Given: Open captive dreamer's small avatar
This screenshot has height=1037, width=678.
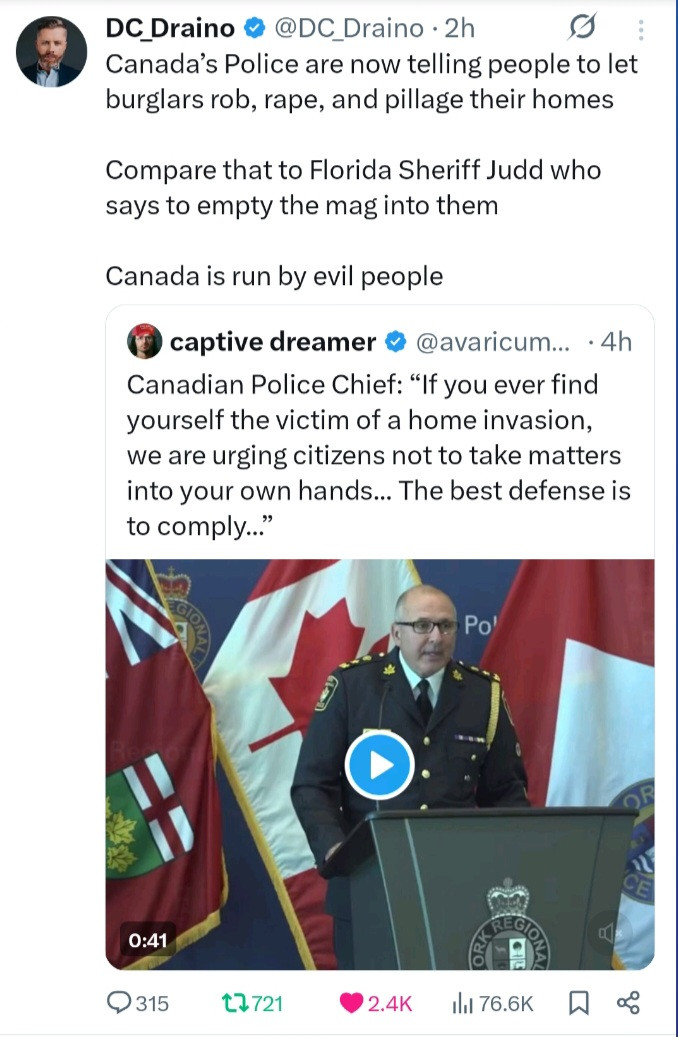Looking at the screenshot, I should point(144,342).
